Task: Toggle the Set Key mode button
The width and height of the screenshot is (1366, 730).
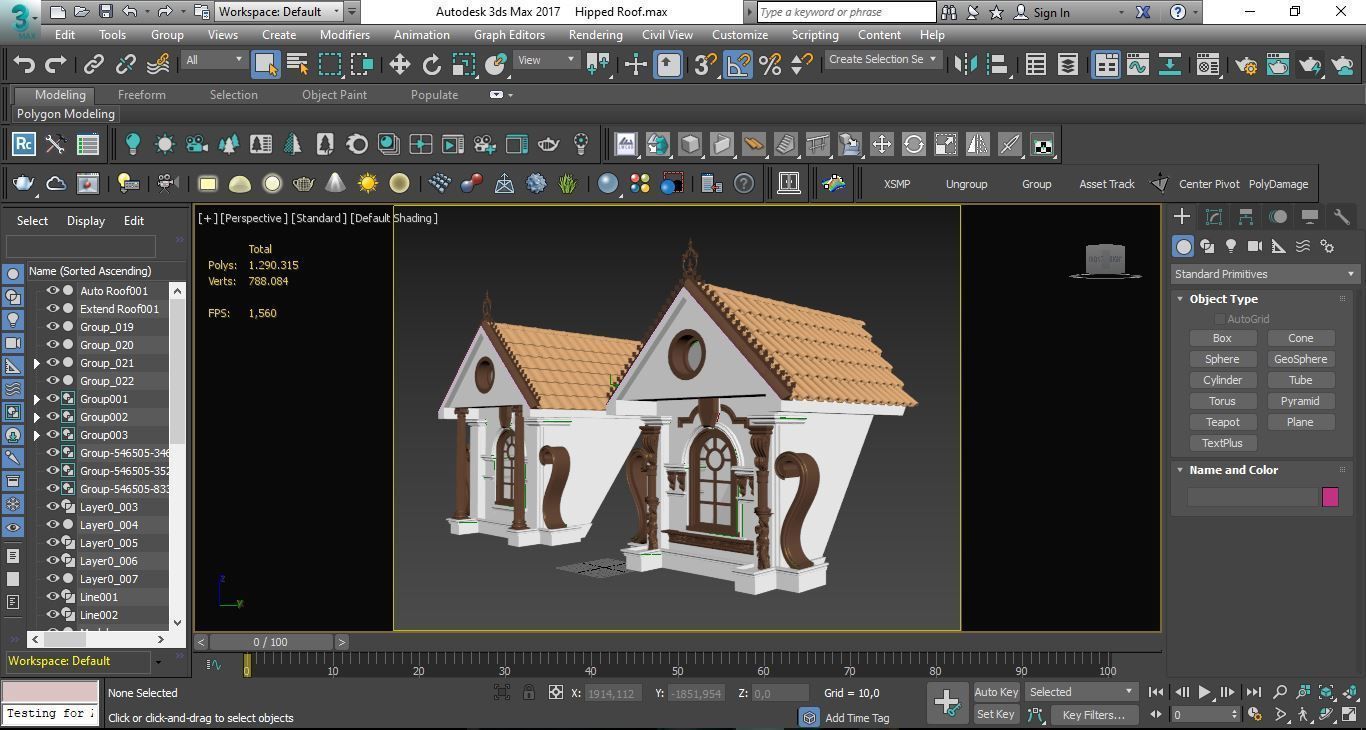Action: (995, 714)
